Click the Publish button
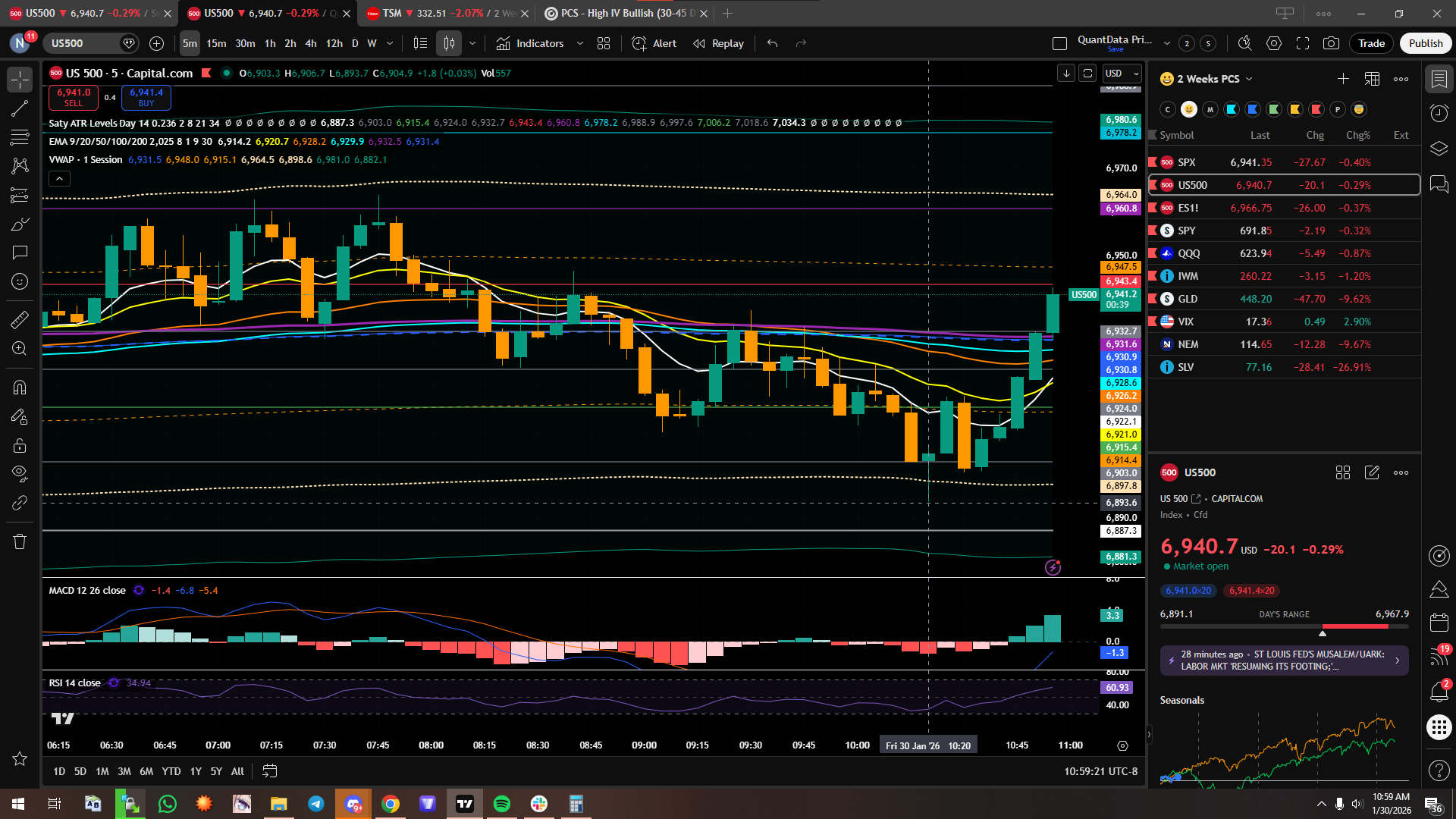 pos(1425,43)
